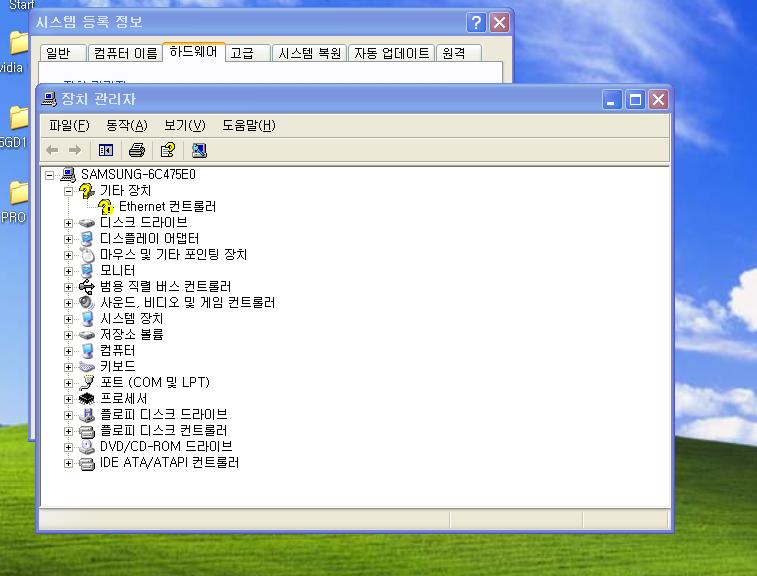Screen dimensions: 757x576
Task: Click the help (?) button of 시스템 등록 정보
Action: coord(476,22)
